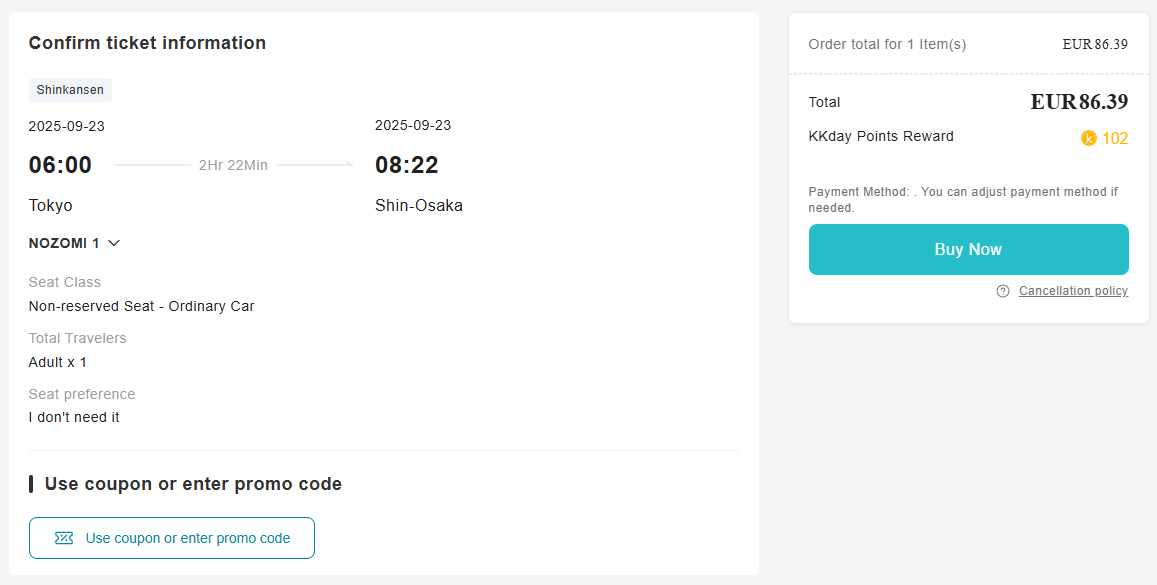Expand the NOZOMI 1 train details chevron

pyautogui.click(x=114, y=243)
